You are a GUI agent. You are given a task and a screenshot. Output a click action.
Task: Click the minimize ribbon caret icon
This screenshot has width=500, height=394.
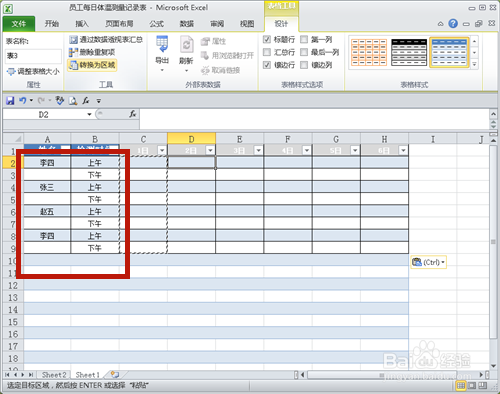tap(440, 24)
